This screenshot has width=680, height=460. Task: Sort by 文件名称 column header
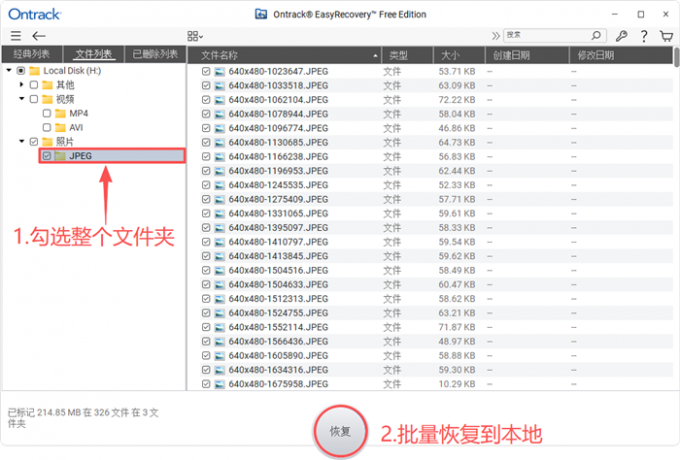[284, 55]
